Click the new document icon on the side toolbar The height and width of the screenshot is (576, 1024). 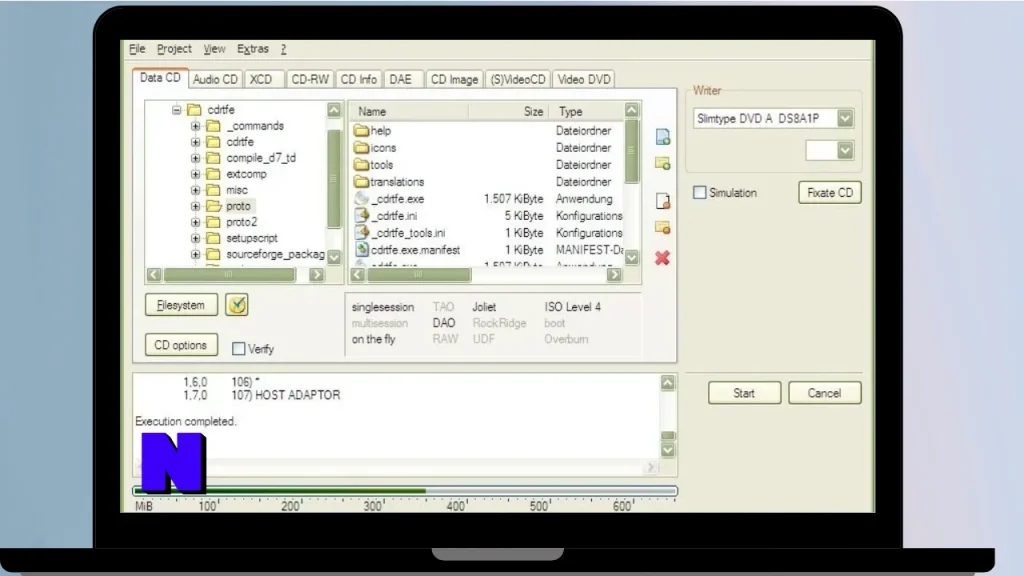tap(662, 200)
